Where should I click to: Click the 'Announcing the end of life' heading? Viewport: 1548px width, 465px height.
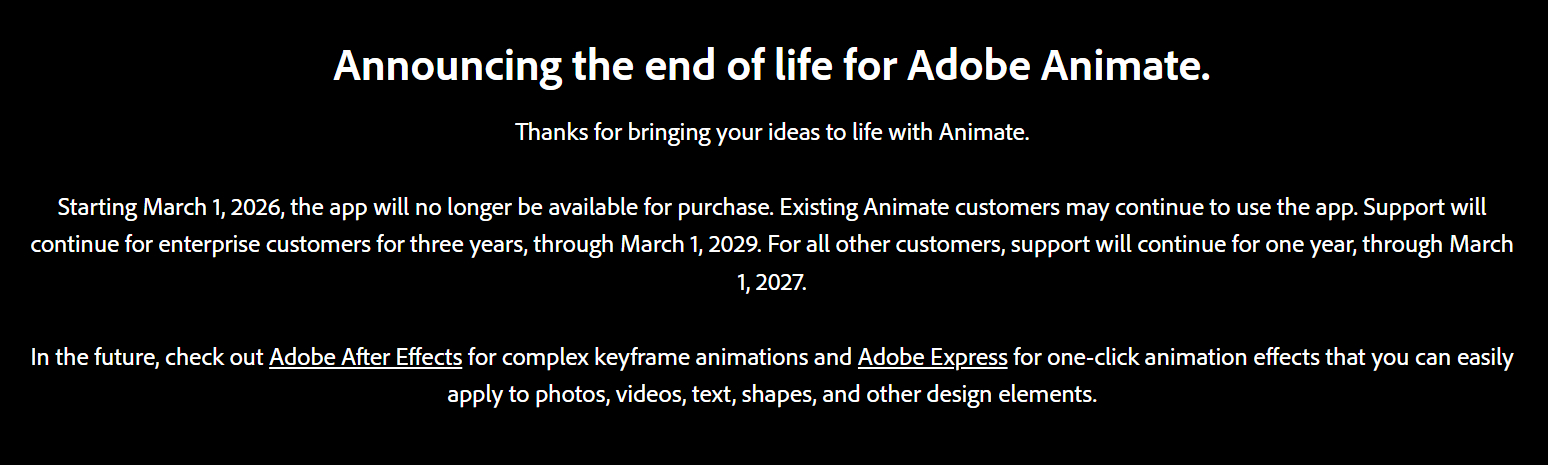[771, 66]
